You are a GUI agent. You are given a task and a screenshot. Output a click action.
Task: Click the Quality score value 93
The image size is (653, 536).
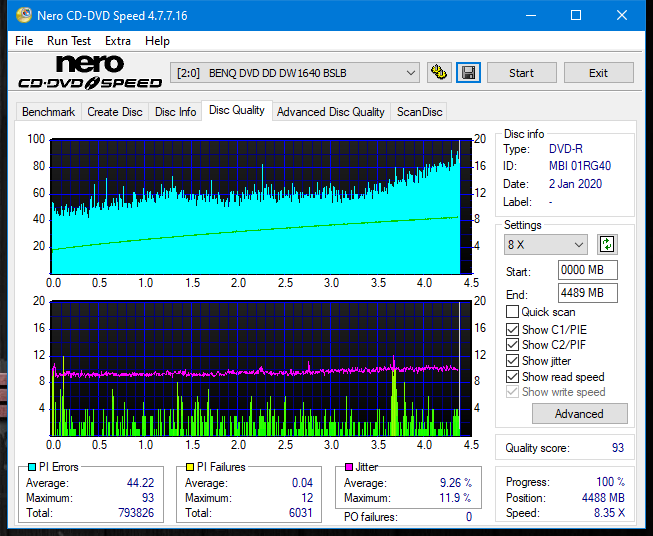coord(618,448)
